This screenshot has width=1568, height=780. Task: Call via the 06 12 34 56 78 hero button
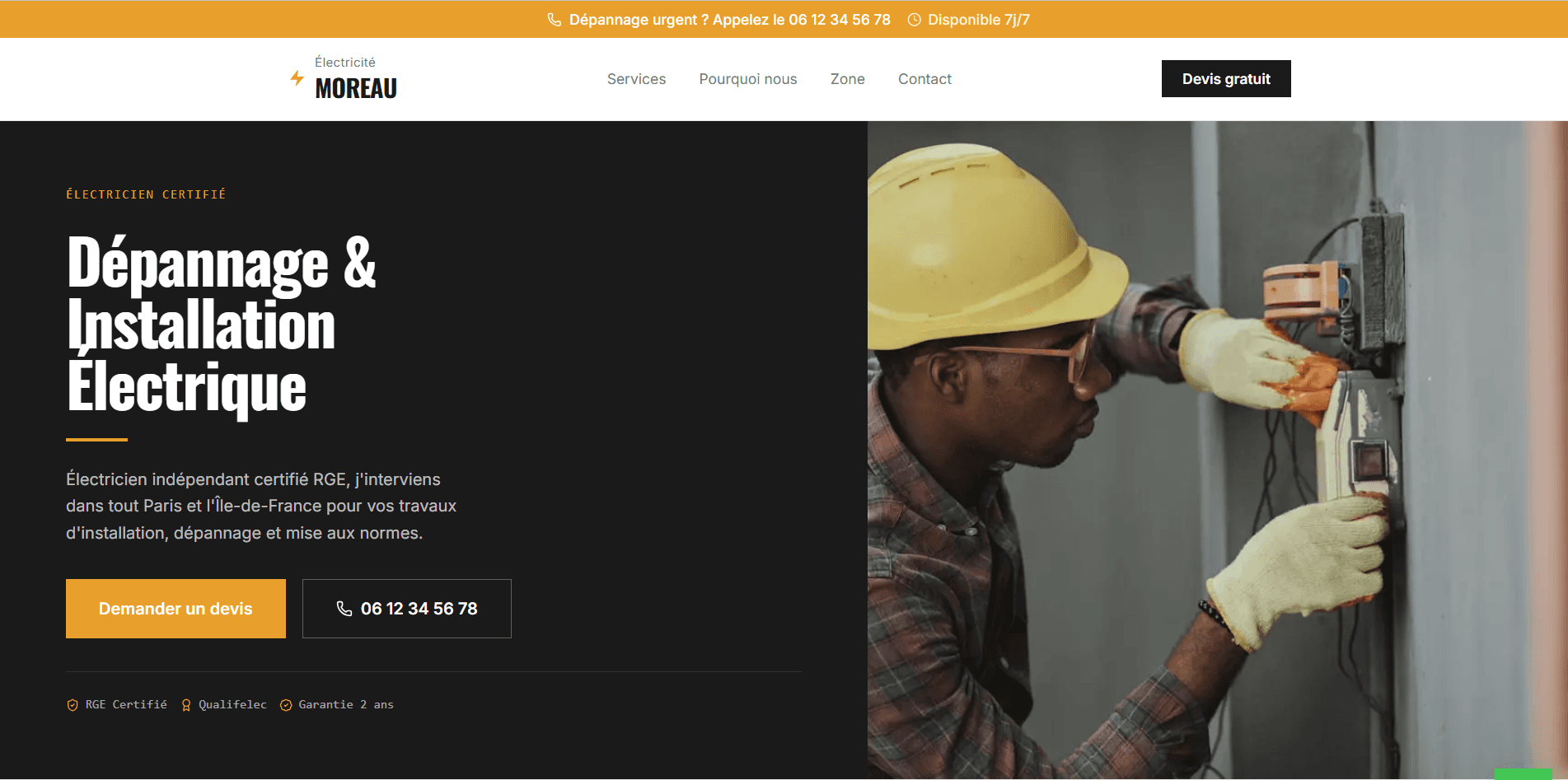[407, 609]
